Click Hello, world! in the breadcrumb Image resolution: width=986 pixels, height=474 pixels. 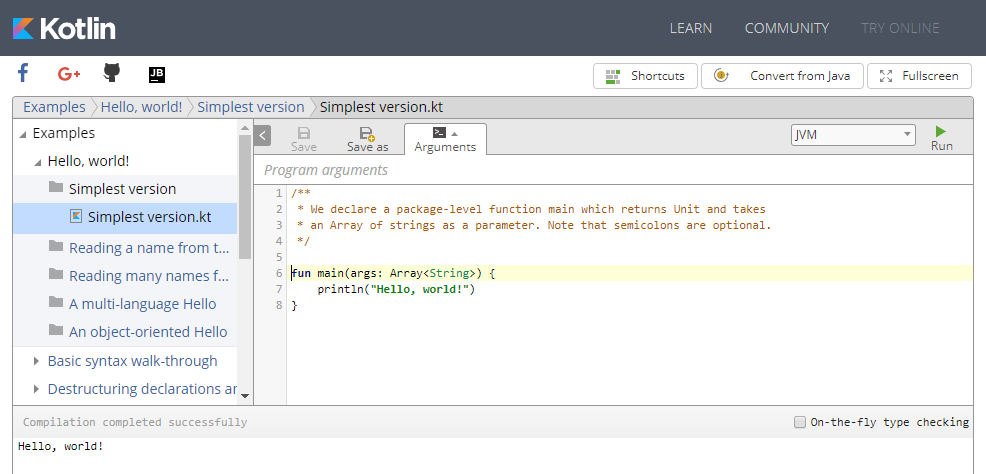tap(141, 107)
